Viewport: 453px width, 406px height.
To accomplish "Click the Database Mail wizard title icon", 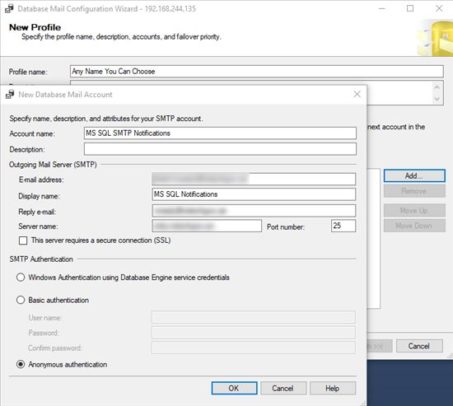I will (x=9, y=8).
